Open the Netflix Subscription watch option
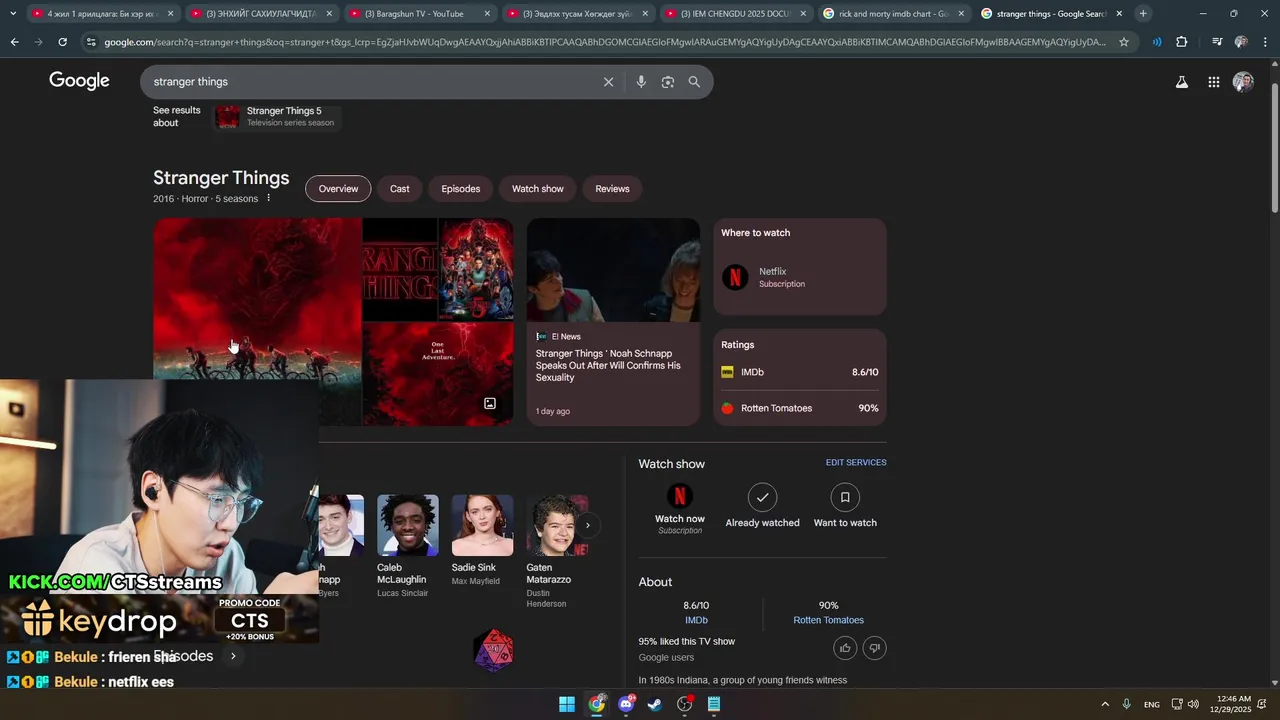 pos(800,277)
